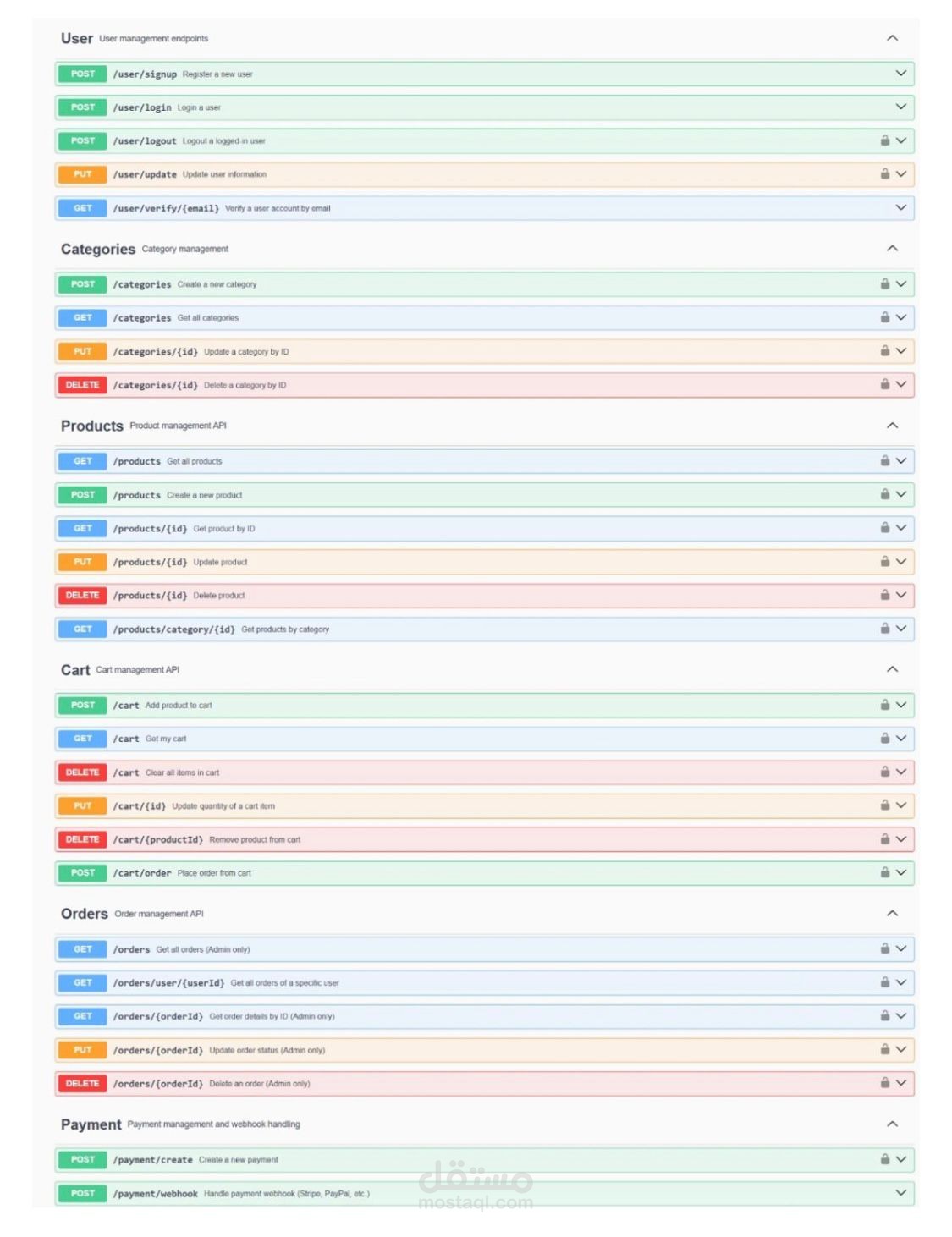This screenshot has width=952, height=1237.
Task: Open /orders/user/{userId} endpoint path
Action: pyautogui.click(x=168, y=983)
